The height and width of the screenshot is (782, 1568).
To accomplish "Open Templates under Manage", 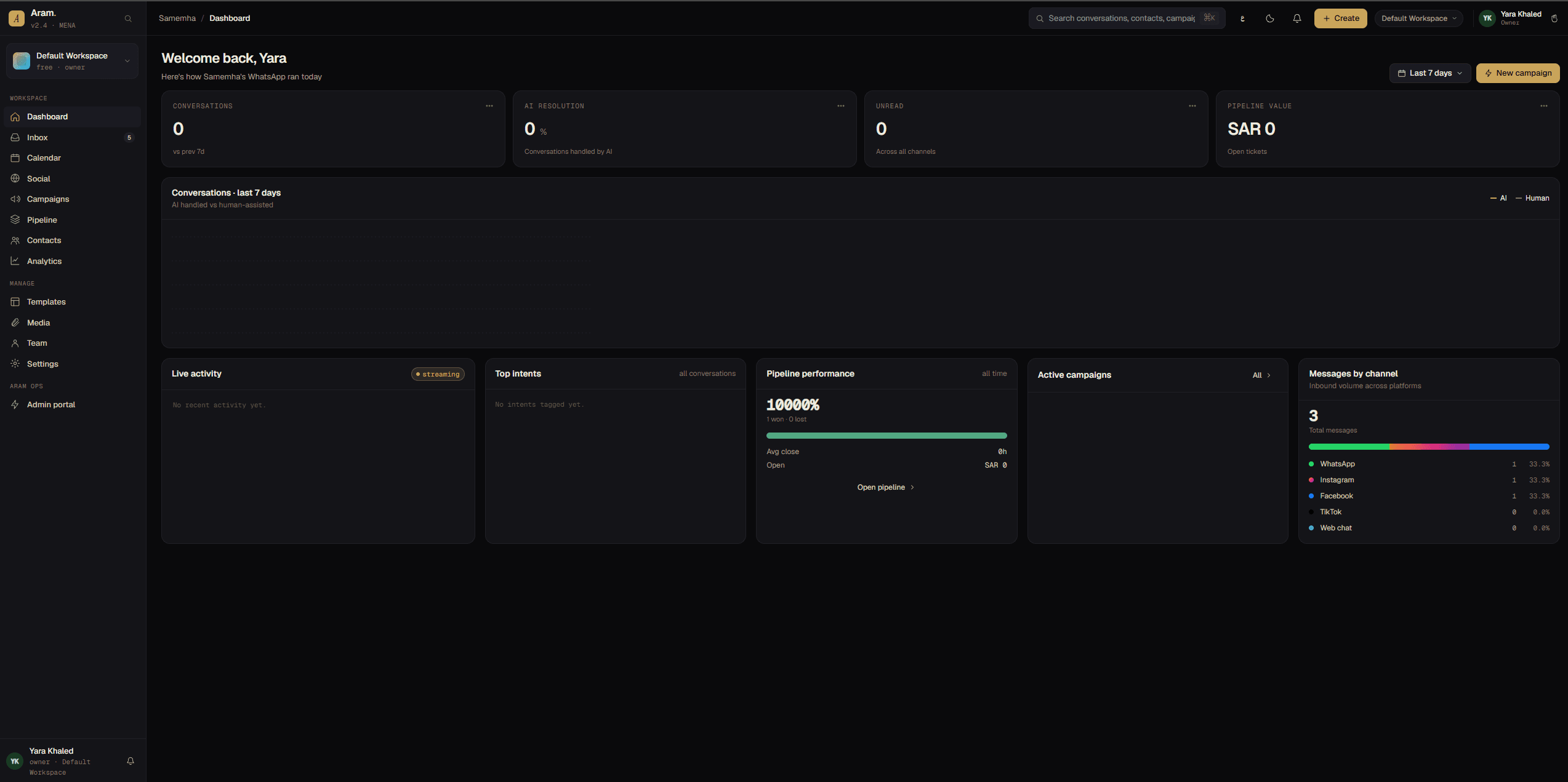I will click(x=72, y=302).
